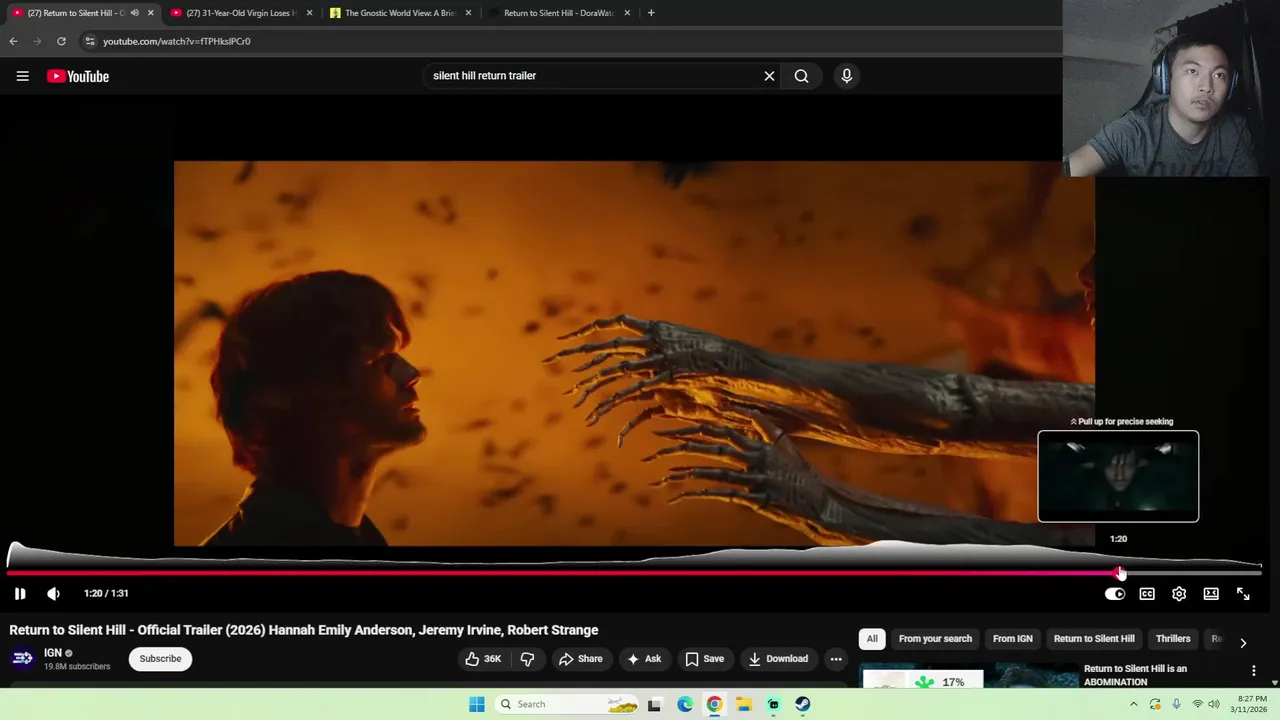Viewport: 1280px width, 720px height.
Task: Open File Explorer from taskbar
Action: click(744, 704)
